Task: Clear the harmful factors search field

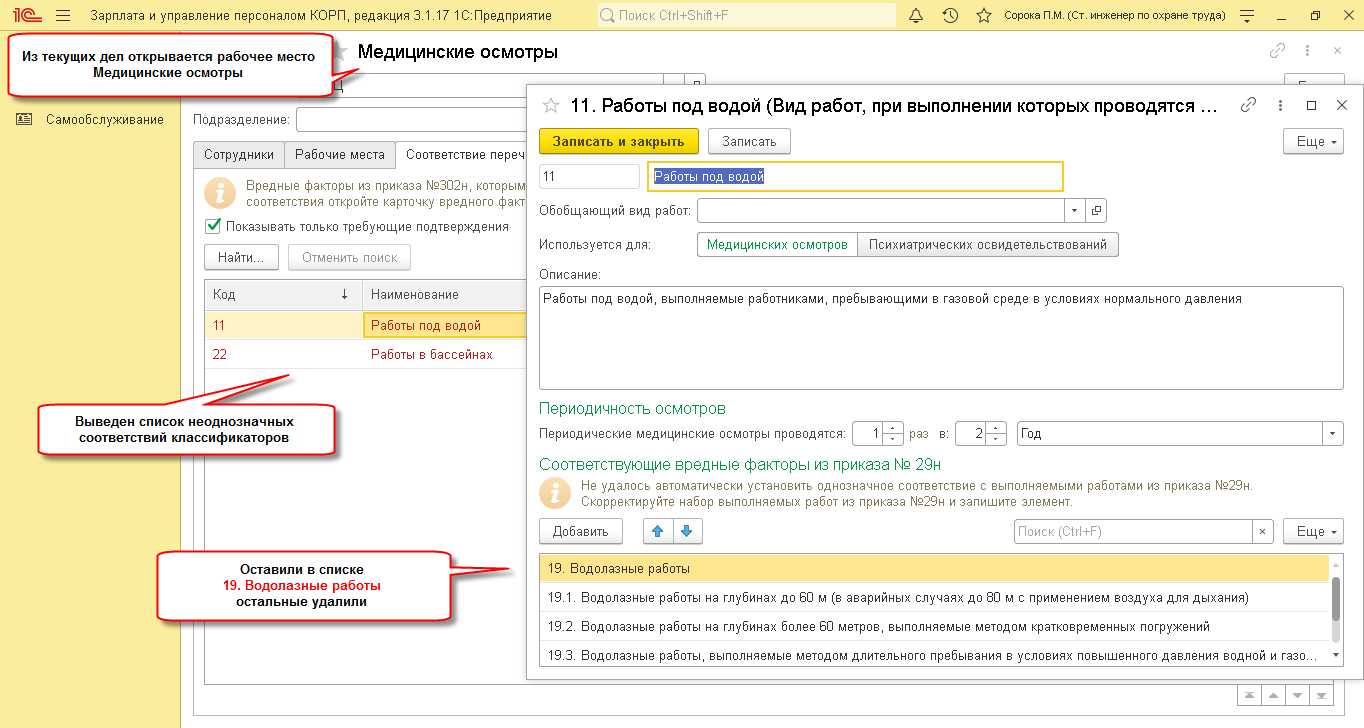Action: (1263, 532)
